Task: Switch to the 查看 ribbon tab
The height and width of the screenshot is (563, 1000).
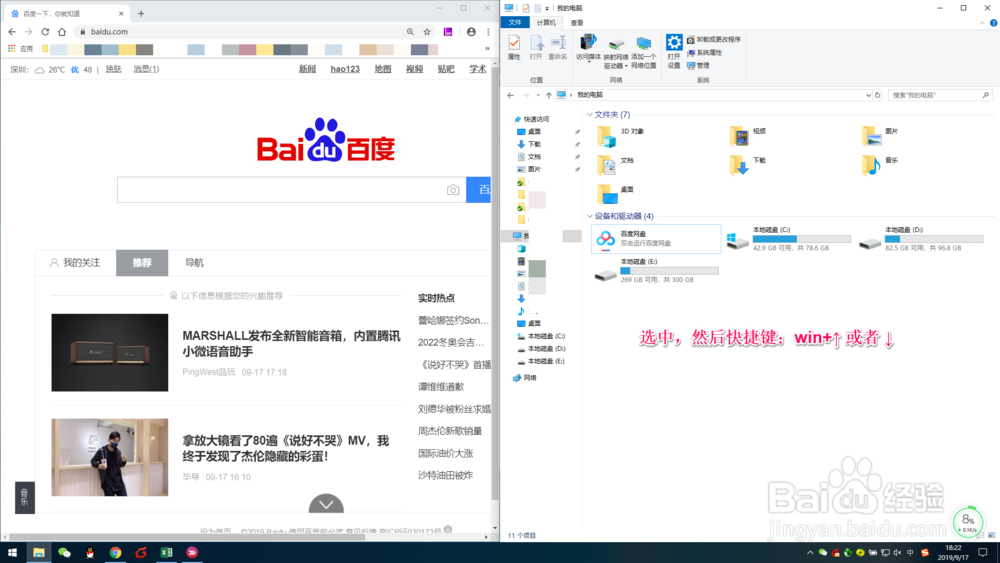Action: point(577,22)
